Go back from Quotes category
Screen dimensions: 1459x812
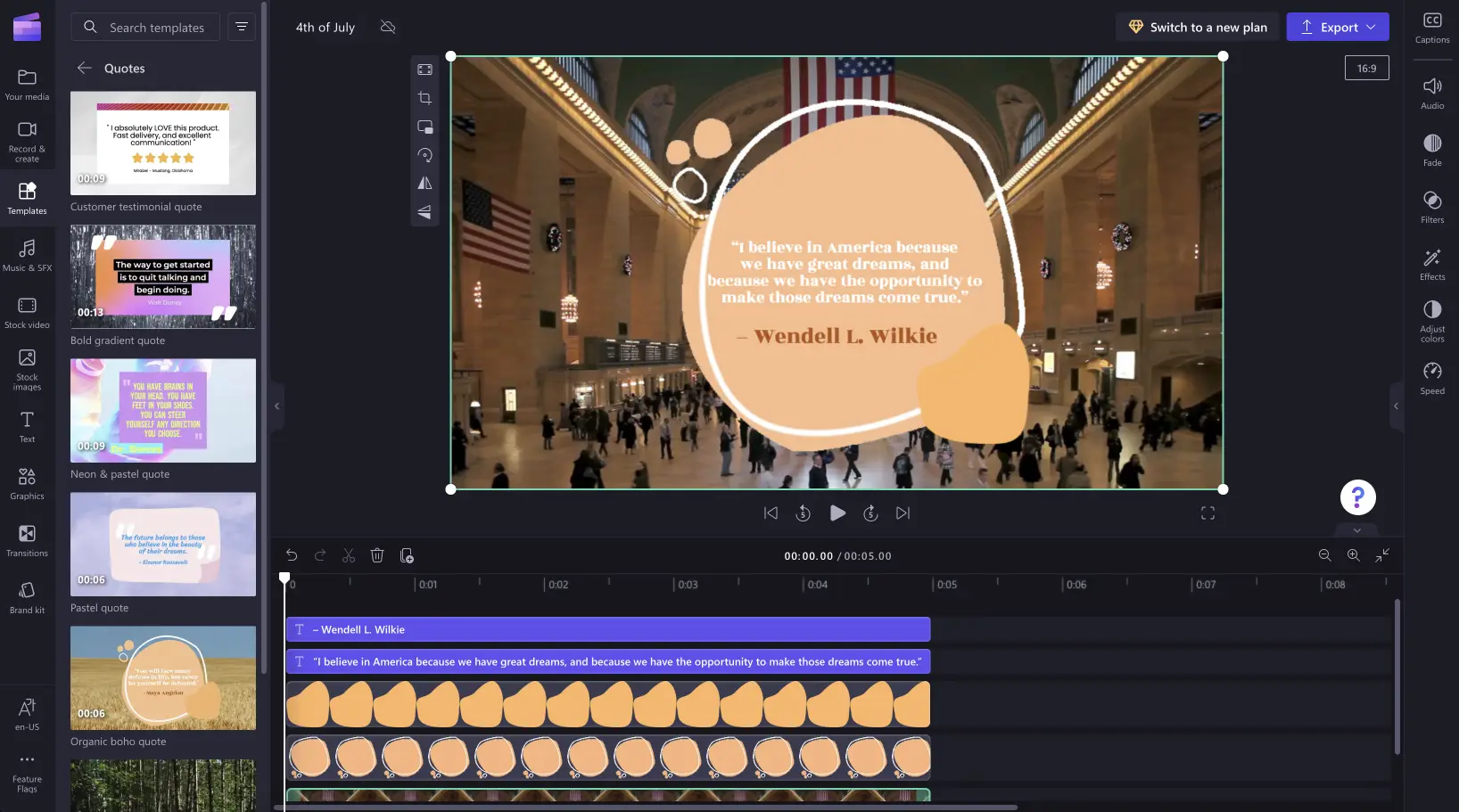pos(85,68)
